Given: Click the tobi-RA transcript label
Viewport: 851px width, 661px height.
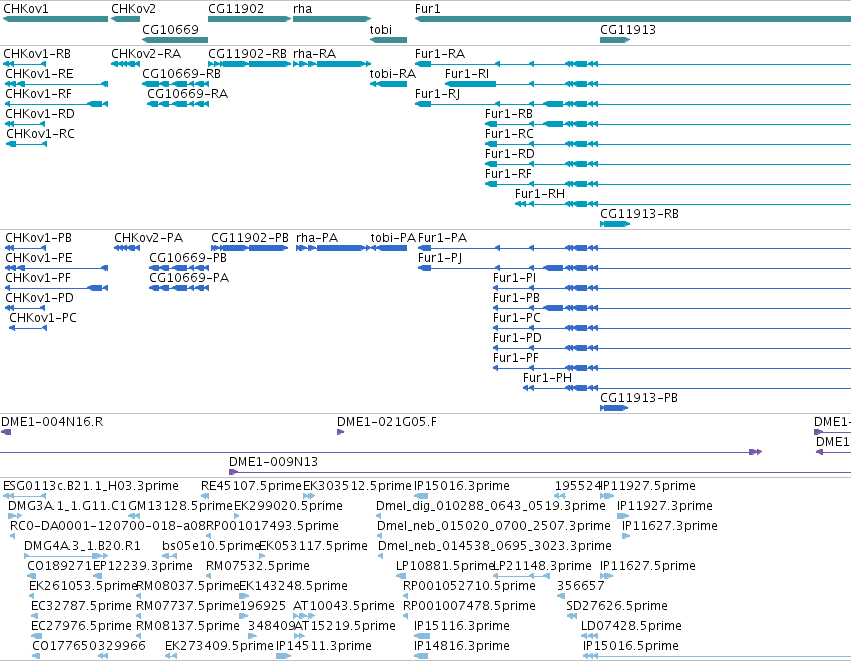Looking at the screenshot, I should click(x=393, y=74).
